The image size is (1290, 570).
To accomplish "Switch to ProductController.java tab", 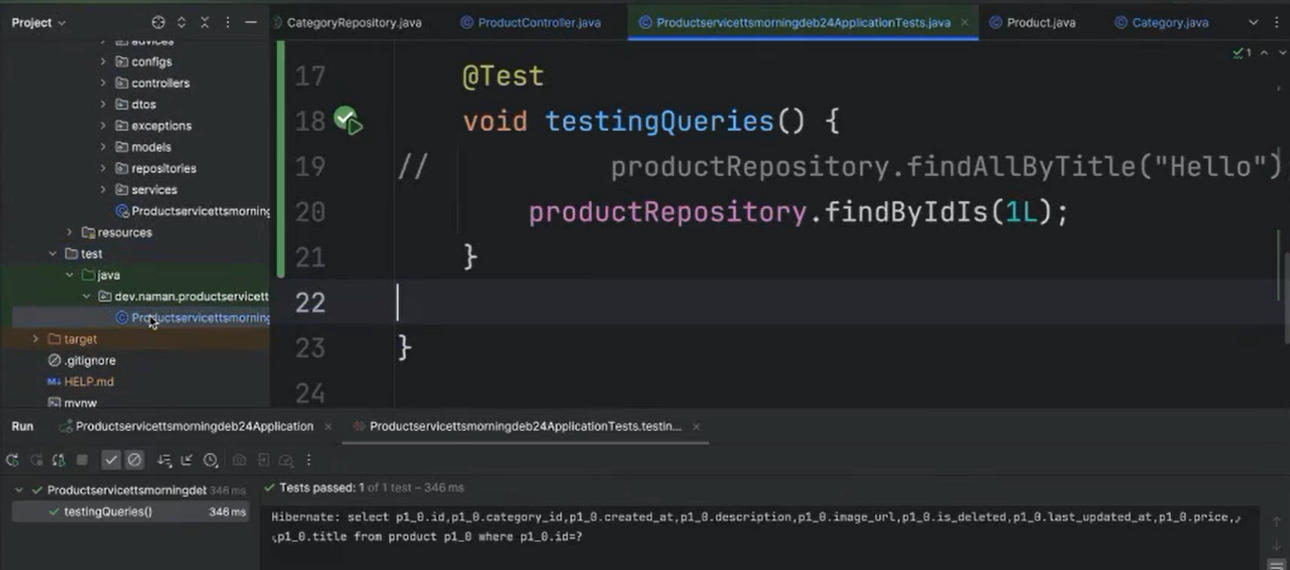I will 530,22.
